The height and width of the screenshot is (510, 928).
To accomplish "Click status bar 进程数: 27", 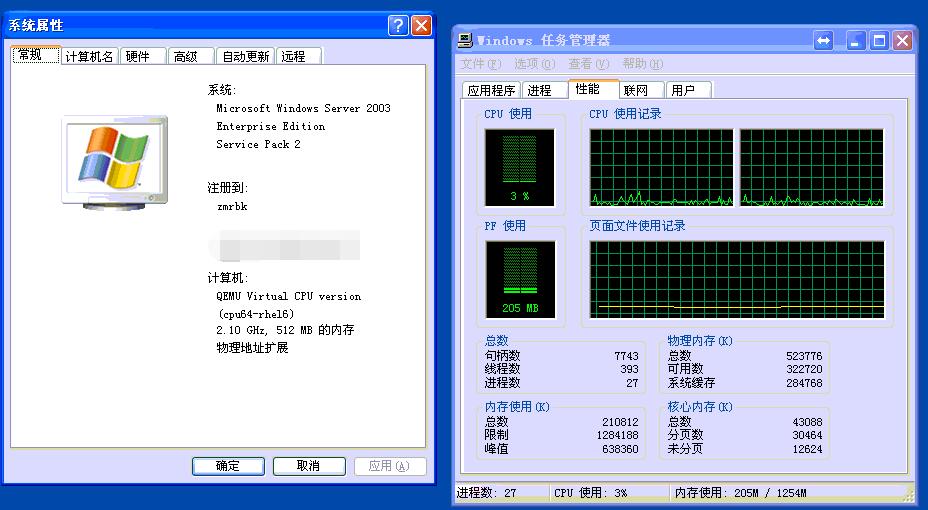I will [x=486, y=493].
